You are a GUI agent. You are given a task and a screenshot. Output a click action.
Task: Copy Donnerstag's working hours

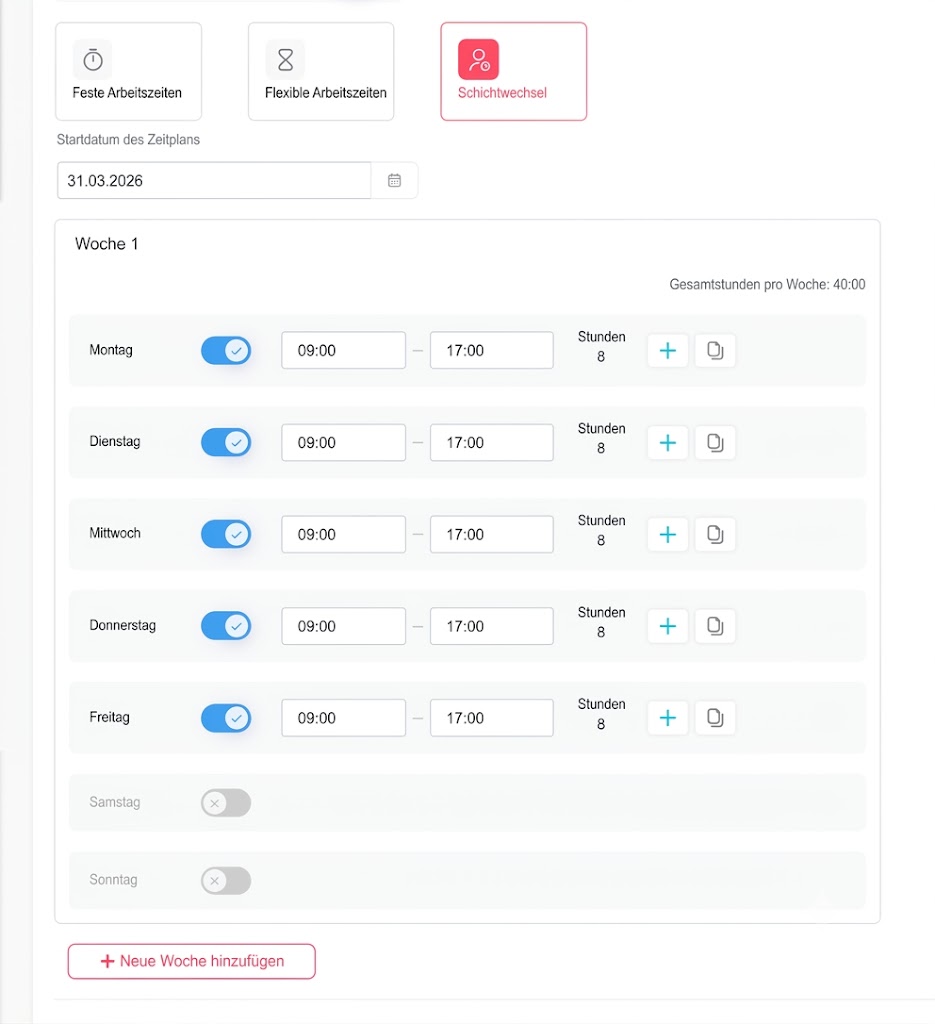(715, 626)
